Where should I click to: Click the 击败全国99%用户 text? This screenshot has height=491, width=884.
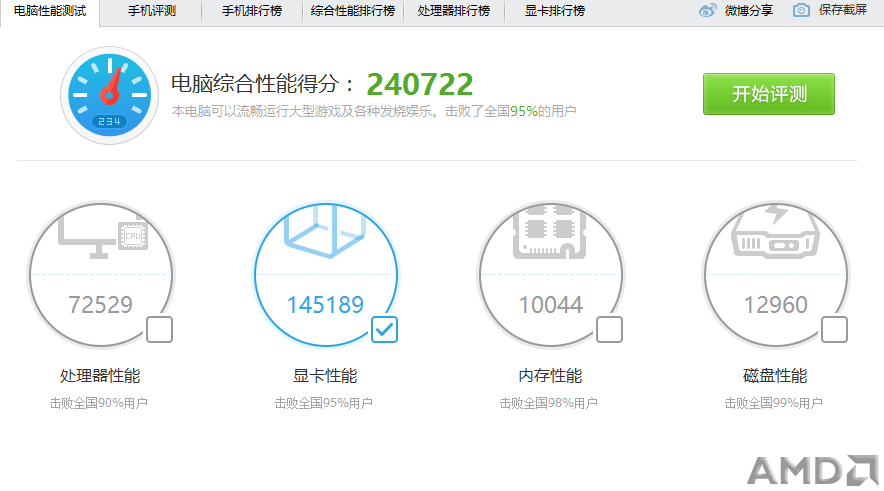(x=774, y=403)
